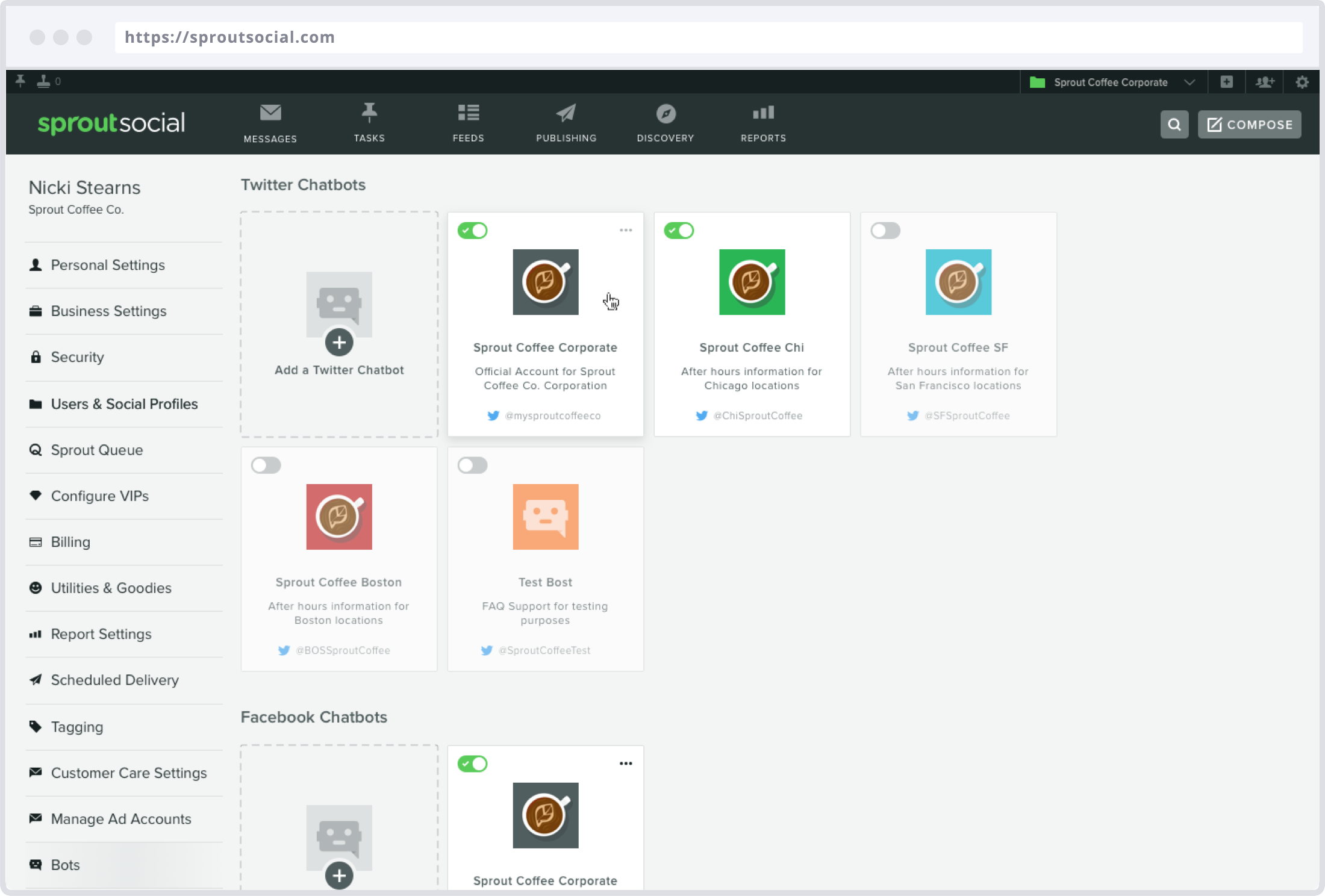Click the Test Bost orange bot avatar
The image size is (1325, 896).
546,517
